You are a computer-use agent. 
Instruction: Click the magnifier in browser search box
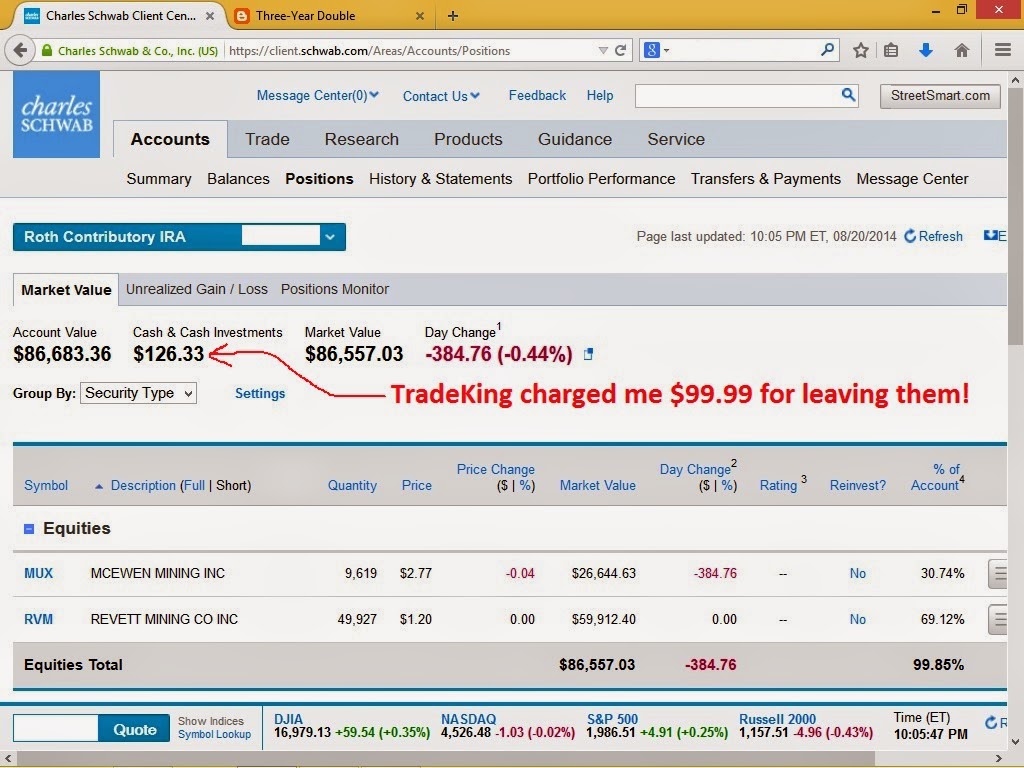pos(827,50)
